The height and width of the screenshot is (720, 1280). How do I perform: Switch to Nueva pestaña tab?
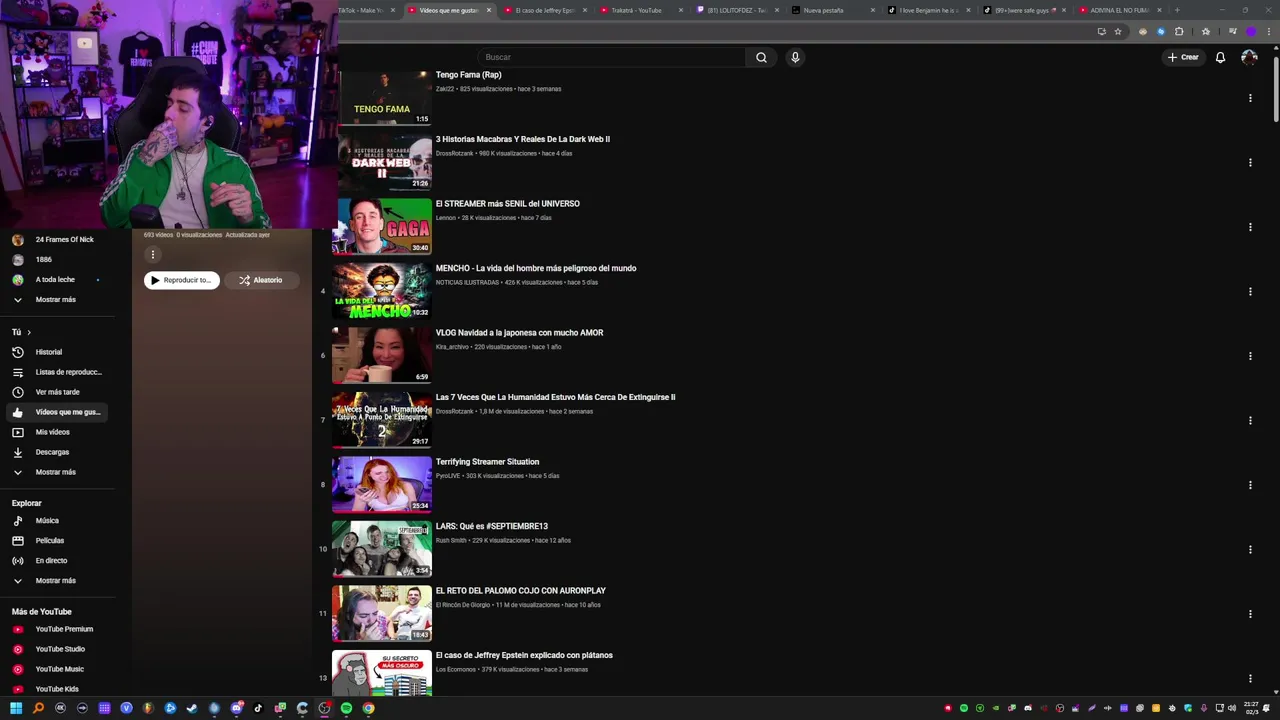click(833, 10)
